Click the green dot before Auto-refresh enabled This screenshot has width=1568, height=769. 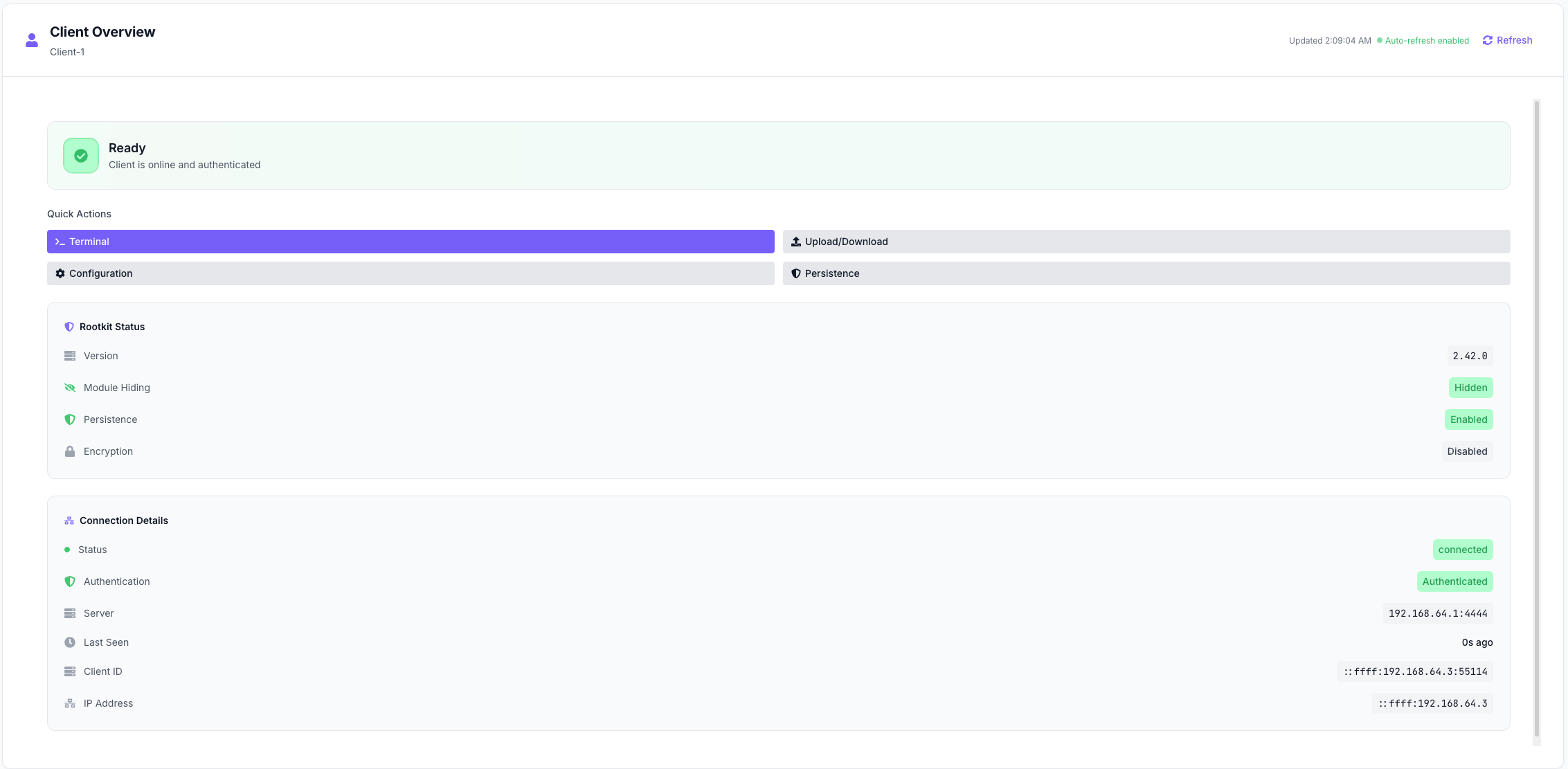coord(1380,41)
